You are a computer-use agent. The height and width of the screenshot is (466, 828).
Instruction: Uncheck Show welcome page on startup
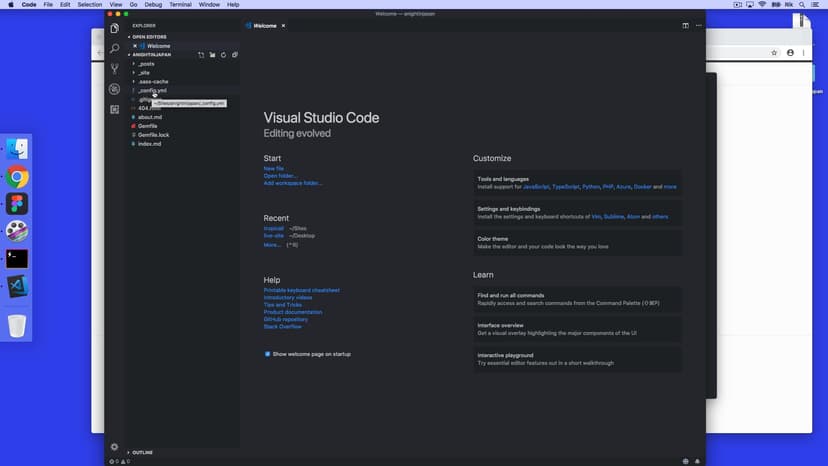267,354
